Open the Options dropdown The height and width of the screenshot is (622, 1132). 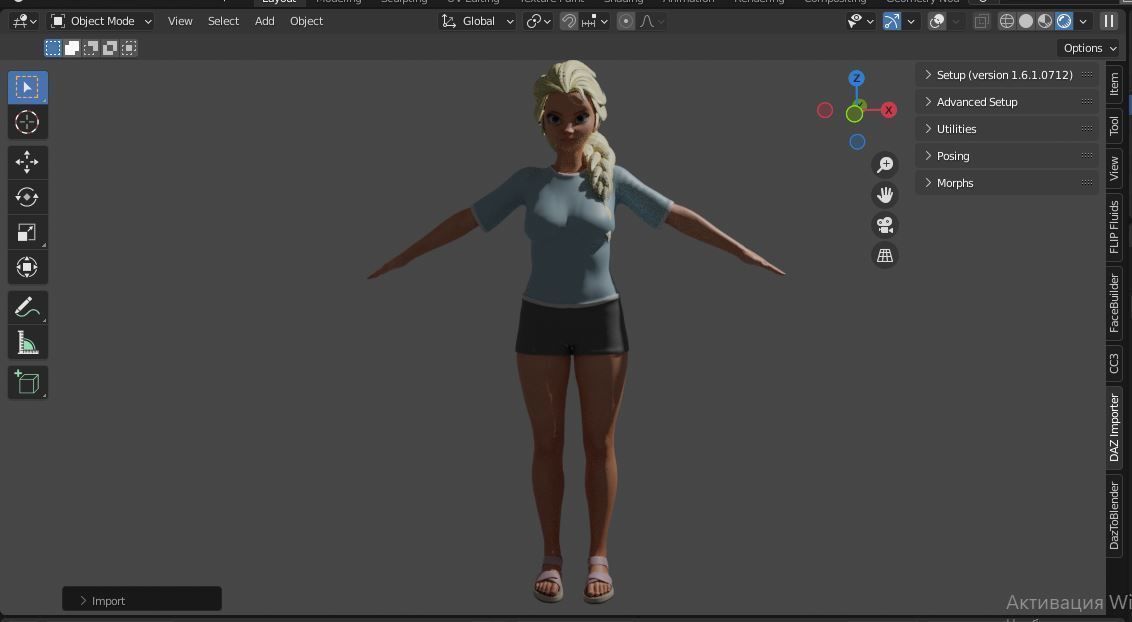tap(1089, 48)
